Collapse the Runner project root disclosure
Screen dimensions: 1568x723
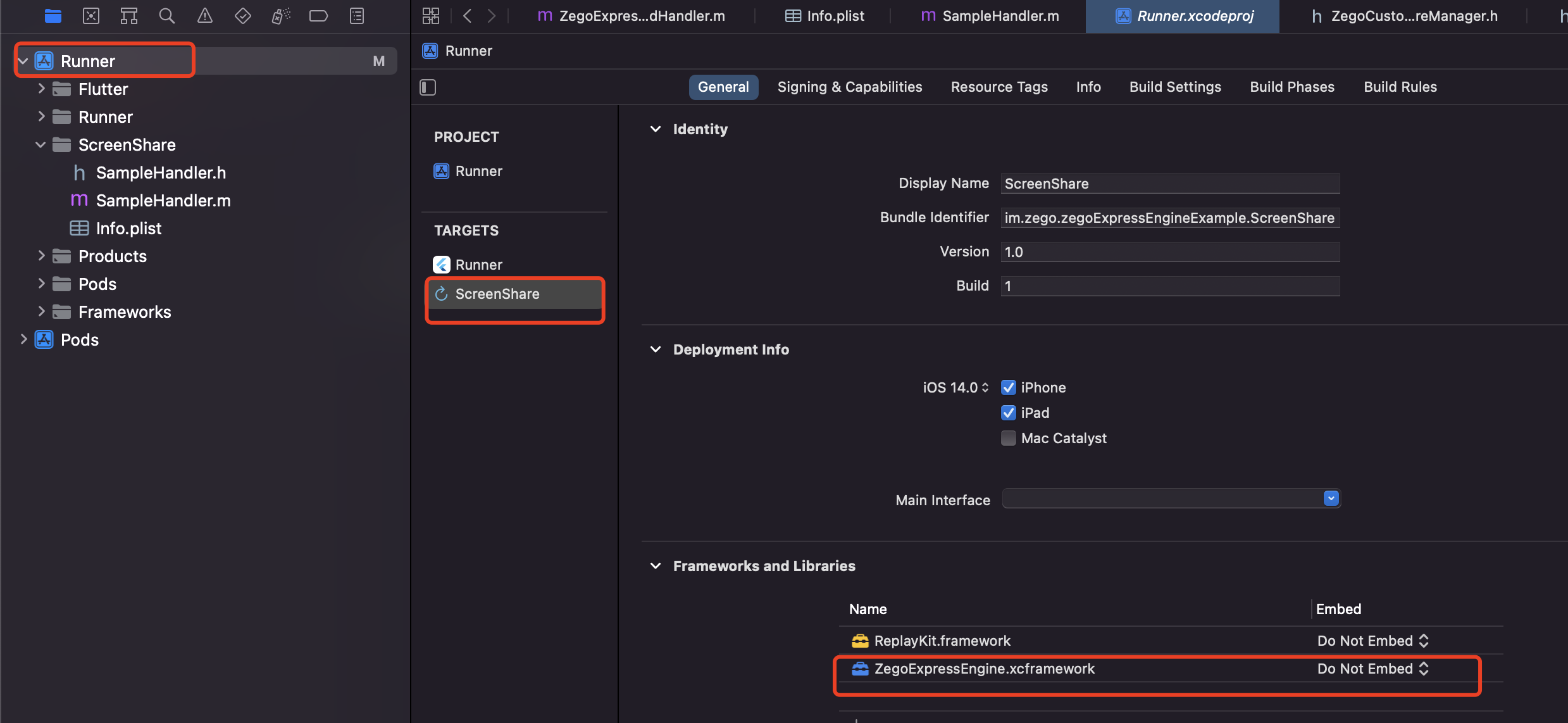tap(23, 61)
